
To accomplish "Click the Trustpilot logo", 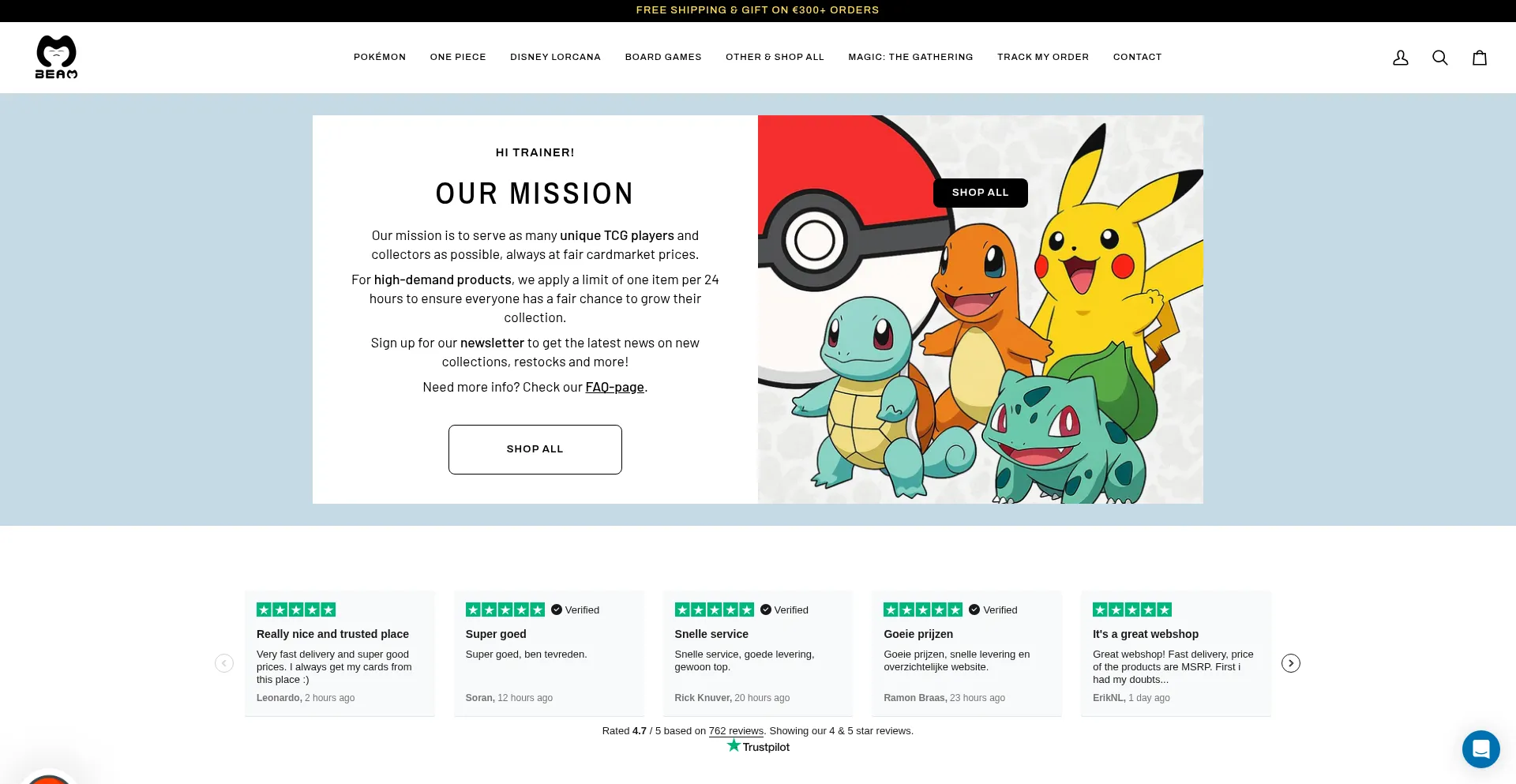I will [758, 747].
